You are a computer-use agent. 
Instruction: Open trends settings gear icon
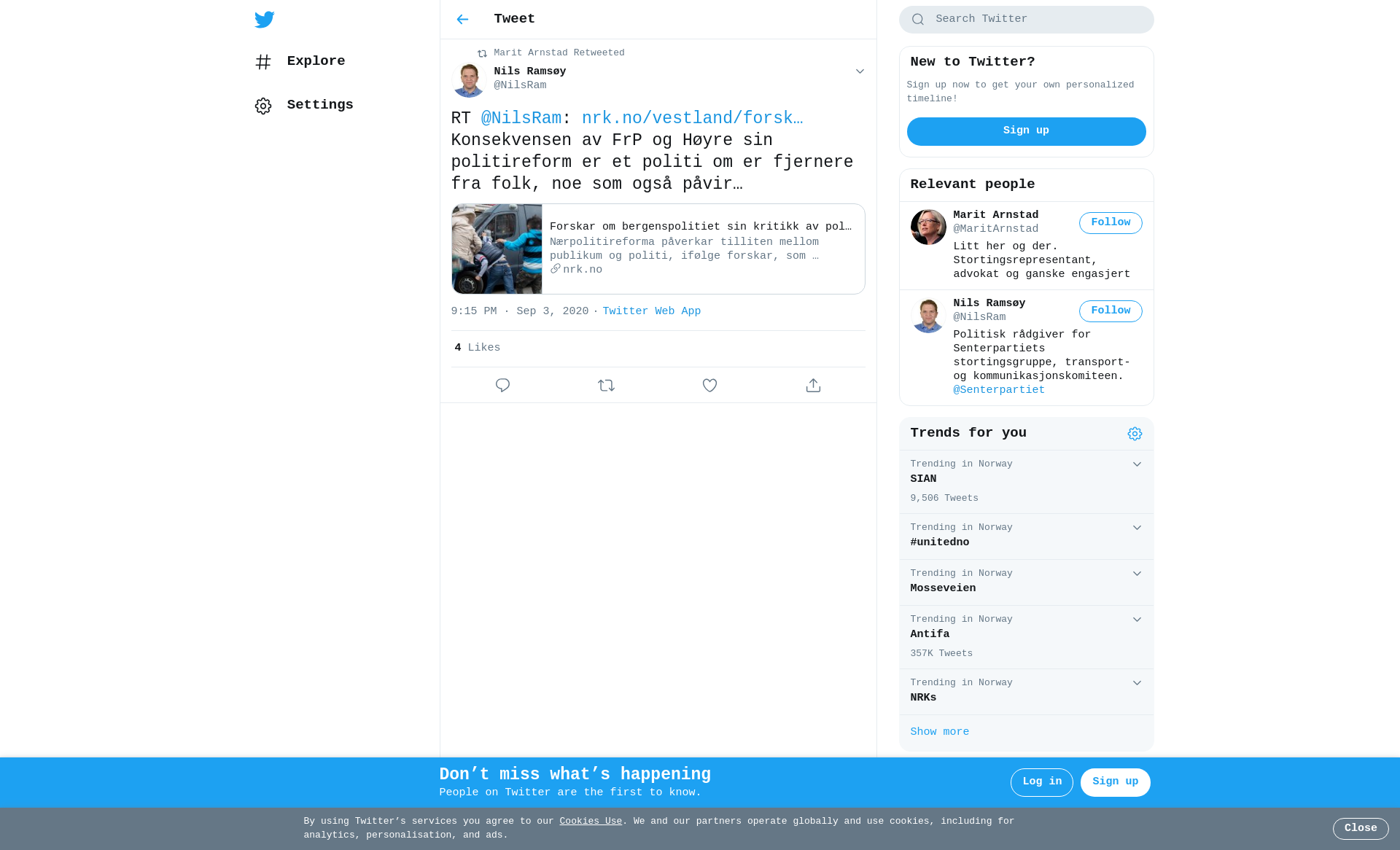tap(1135, 434)
